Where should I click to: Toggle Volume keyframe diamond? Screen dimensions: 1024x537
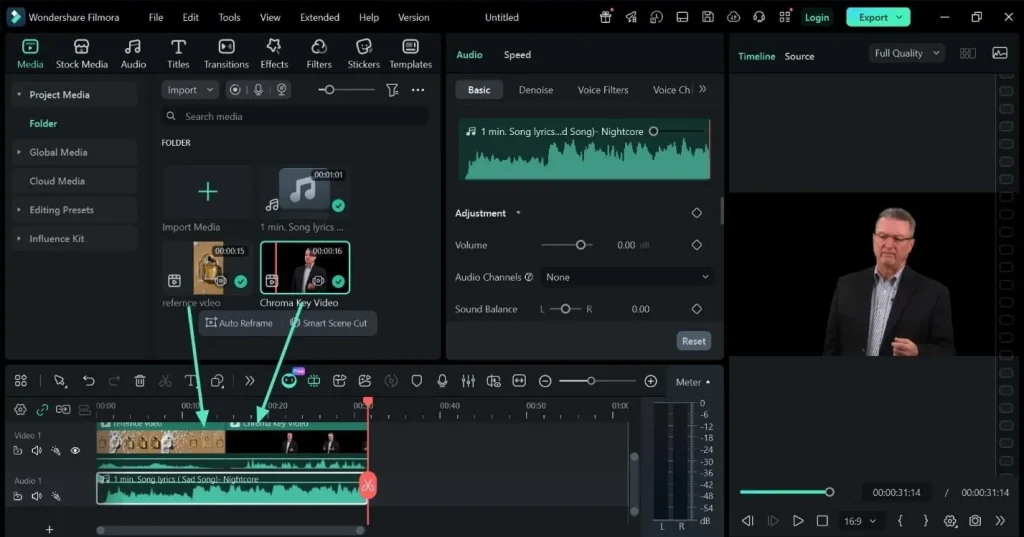pos(697,245)
